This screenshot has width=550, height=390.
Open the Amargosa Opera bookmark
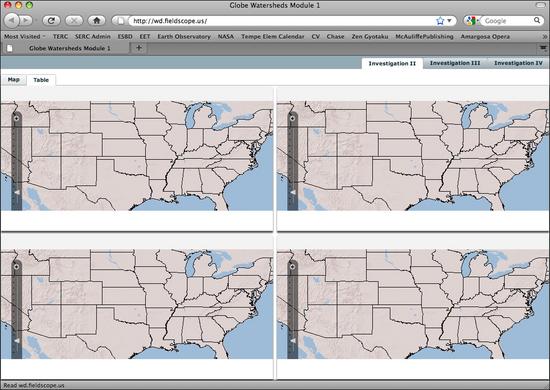pos(485,36)
